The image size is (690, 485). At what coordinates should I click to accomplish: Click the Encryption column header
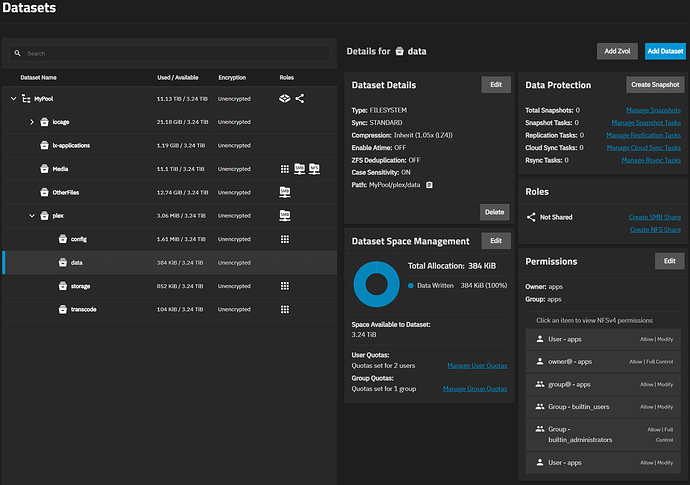[x=232, y=77]
